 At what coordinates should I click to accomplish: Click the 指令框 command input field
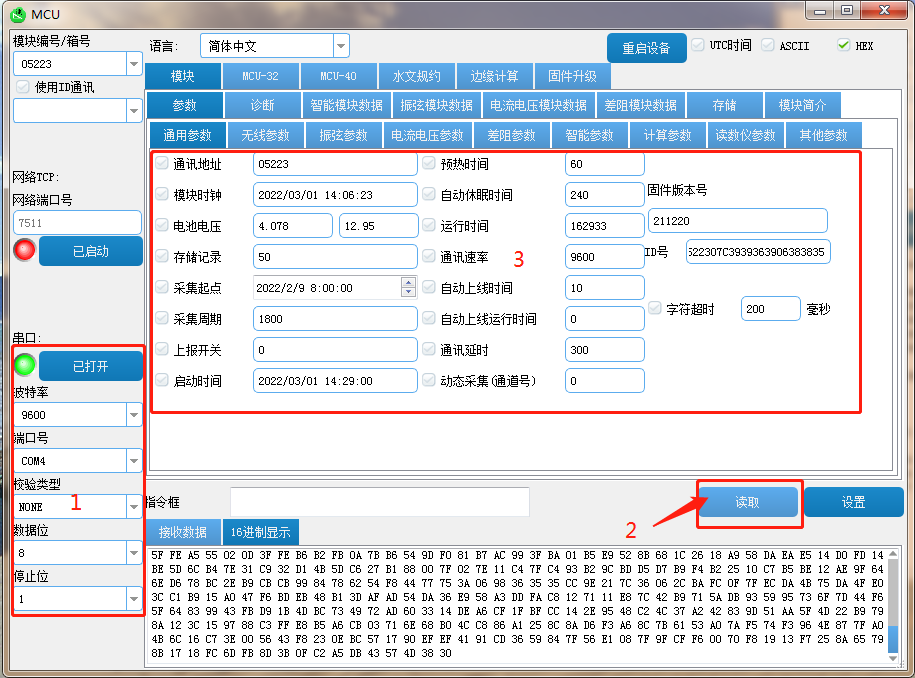(379, 502)
